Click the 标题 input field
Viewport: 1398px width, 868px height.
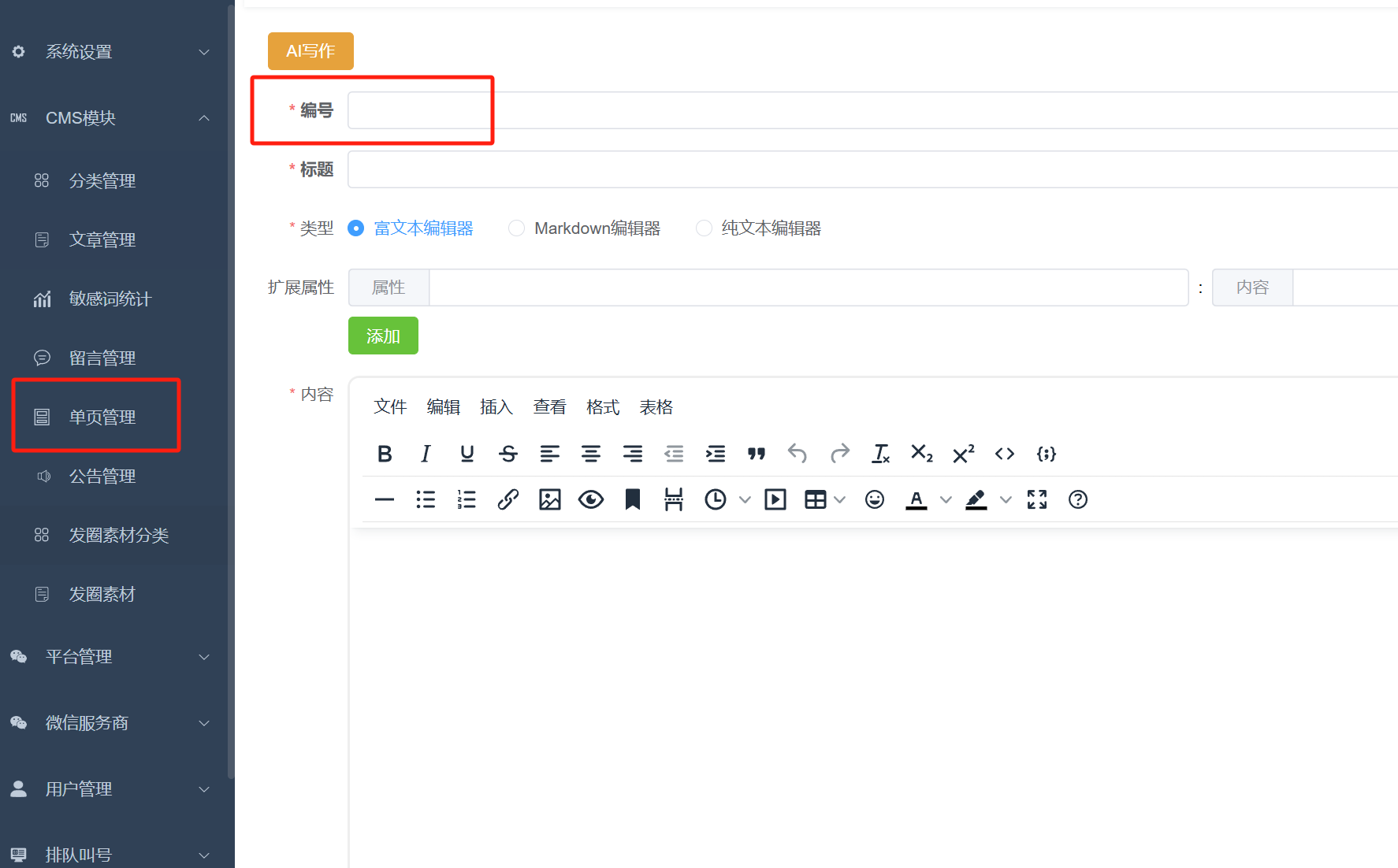(867, 169)
